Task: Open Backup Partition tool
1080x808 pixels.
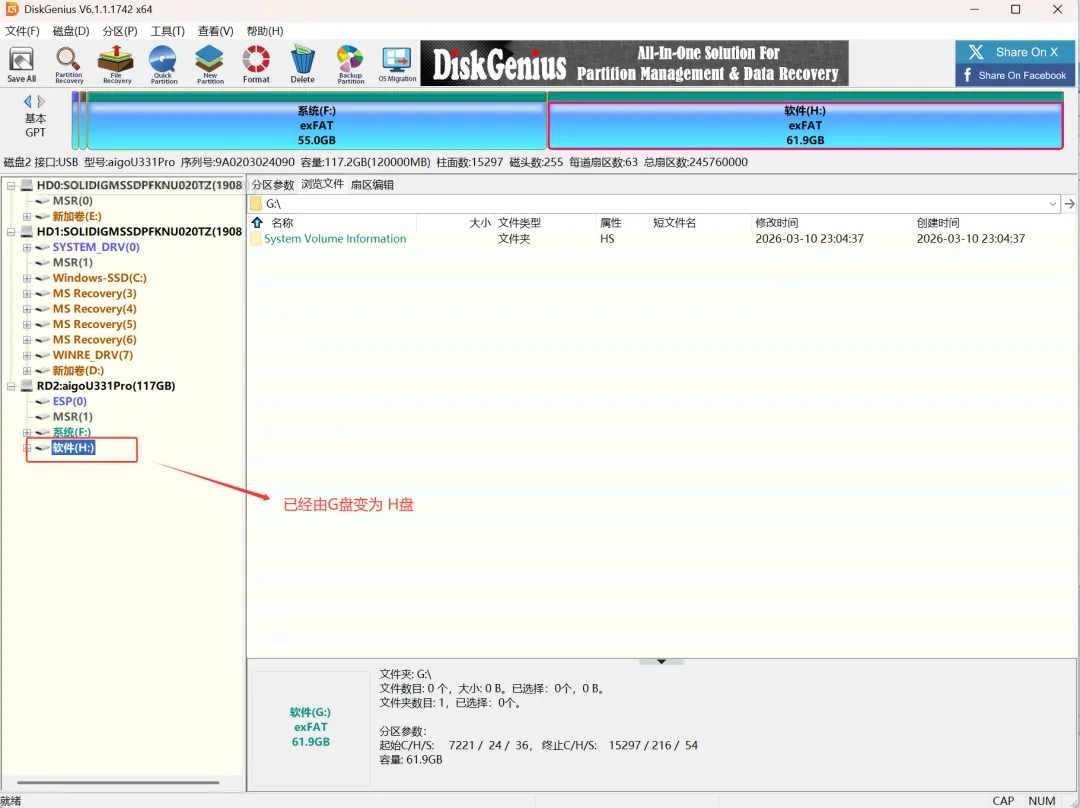Action: 351,65
